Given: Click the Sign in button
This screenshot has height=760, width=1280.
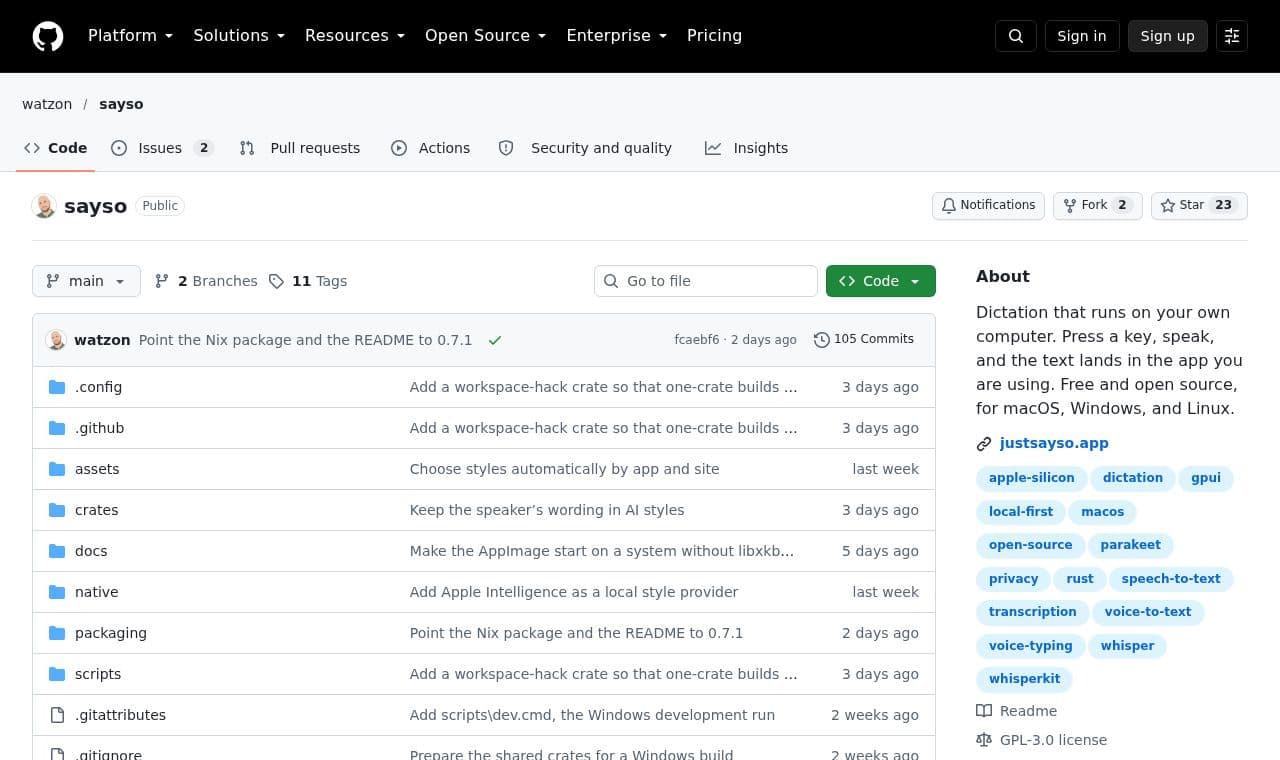Looking at the screenshot, I should (1082, 36).
